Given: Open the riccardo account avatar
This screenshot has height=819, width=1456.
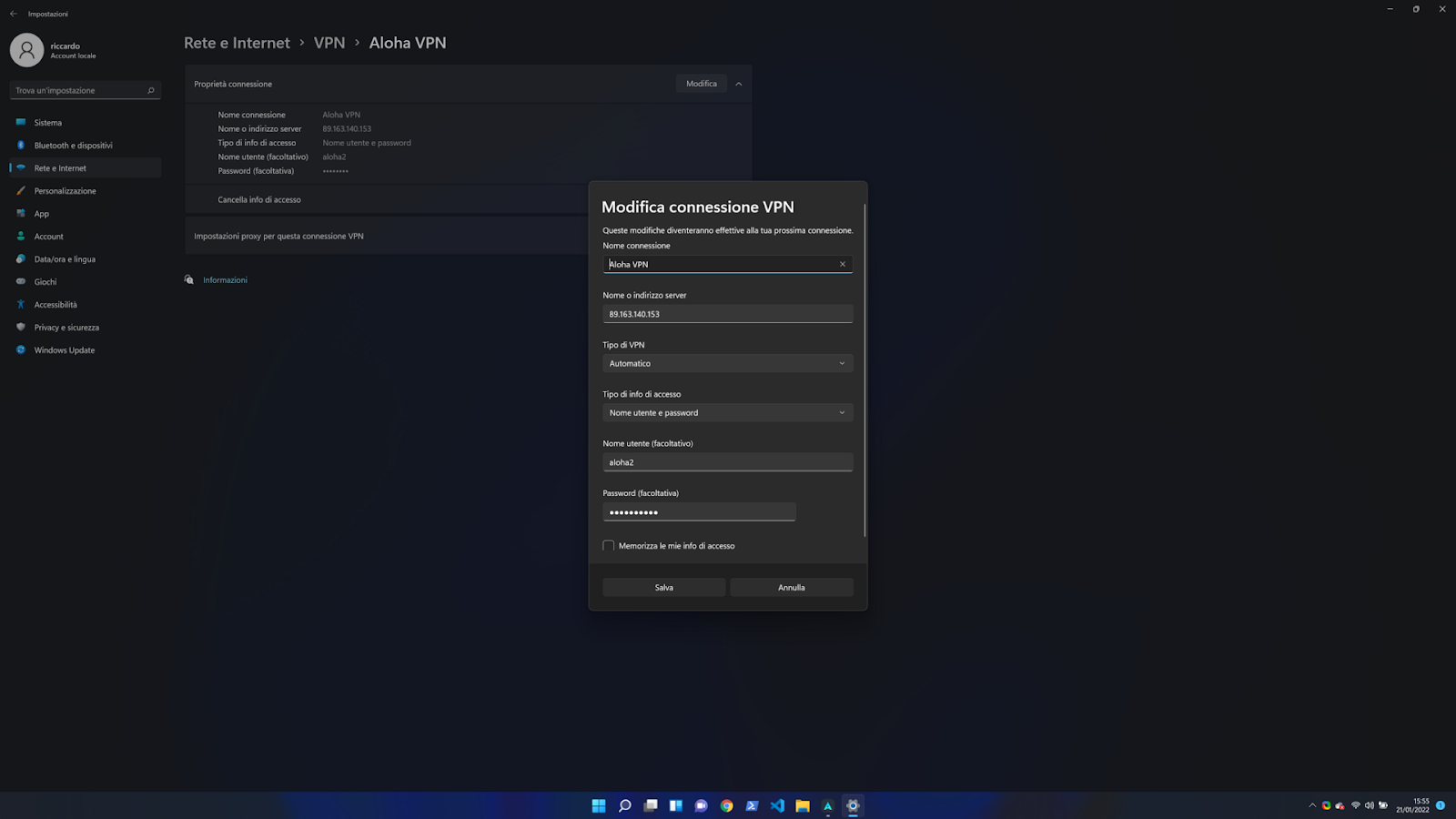Looking at the screenshot, I should pyautogui.click(x=26, y=50).
